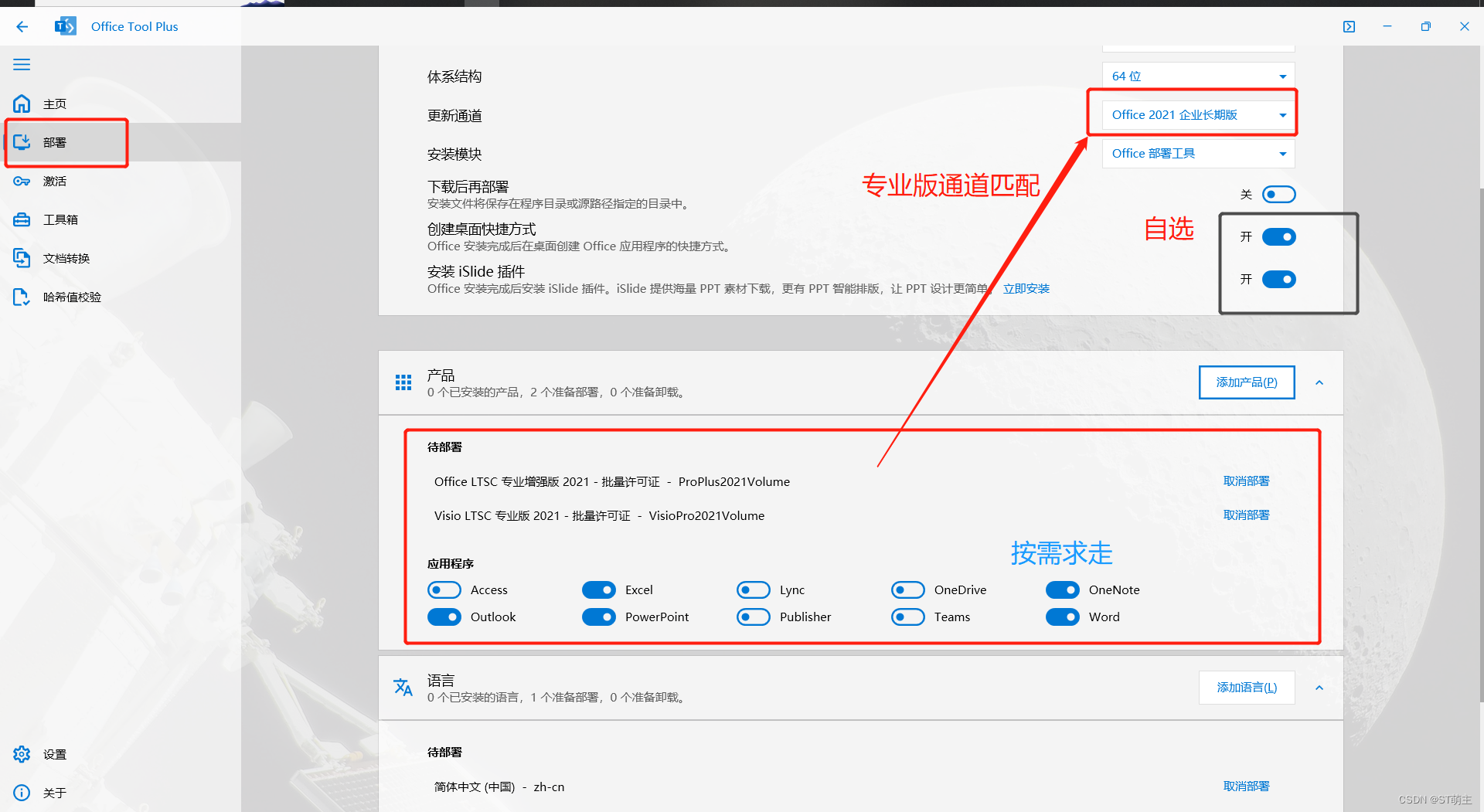Screen dimensions: 1484x812
Task: Cancel deployment of 简体中文 zh-cn
Action: tap(1246, 787)
